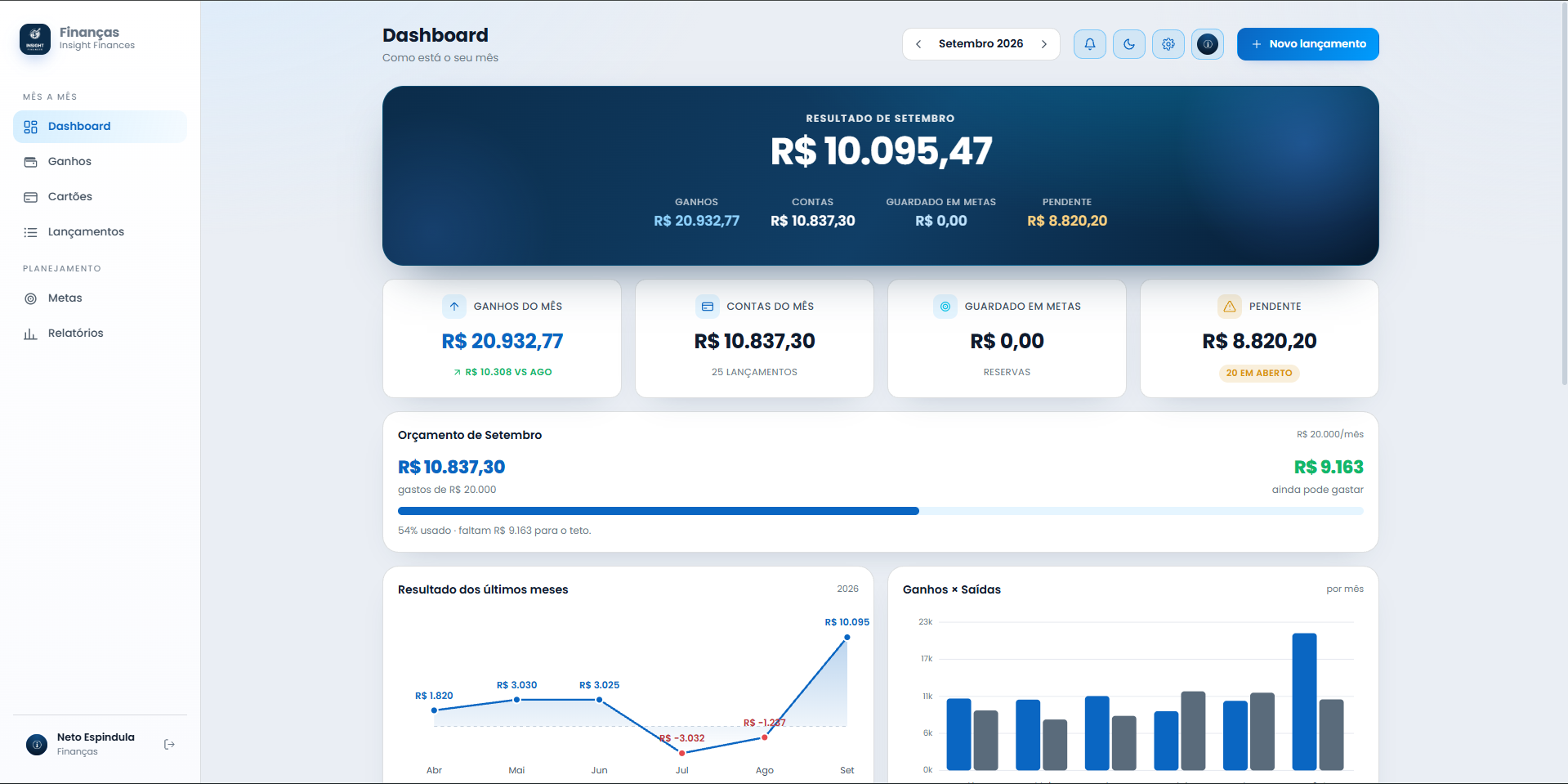Image resolution: width=1568 pixels, height=784 pixels.
Task: Click the RESERVAS label on Guardado card
Action: coord(1007,372)
